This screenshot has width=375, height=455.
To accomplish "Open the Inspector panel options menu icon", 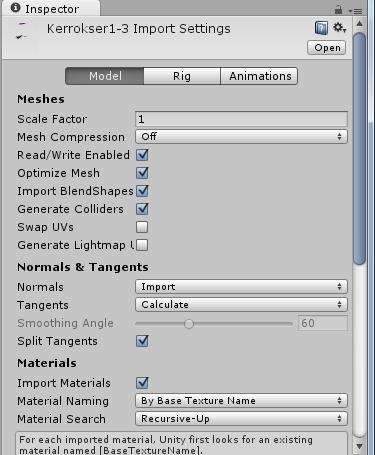I will (355, 11).
